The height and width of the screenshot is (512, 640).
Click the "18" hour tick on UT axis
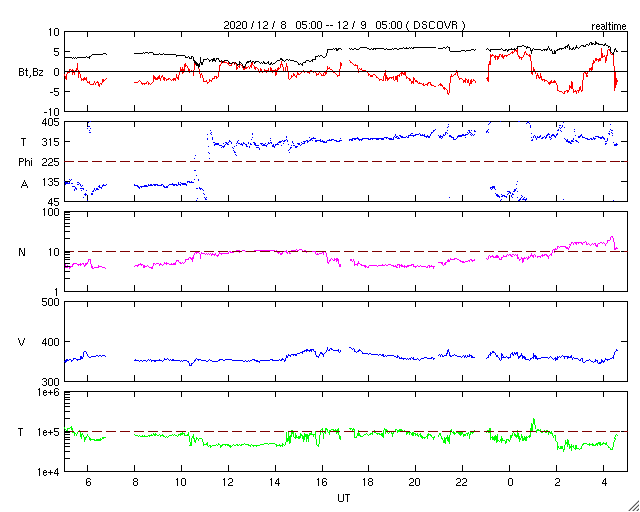click(x=369, y=483)
